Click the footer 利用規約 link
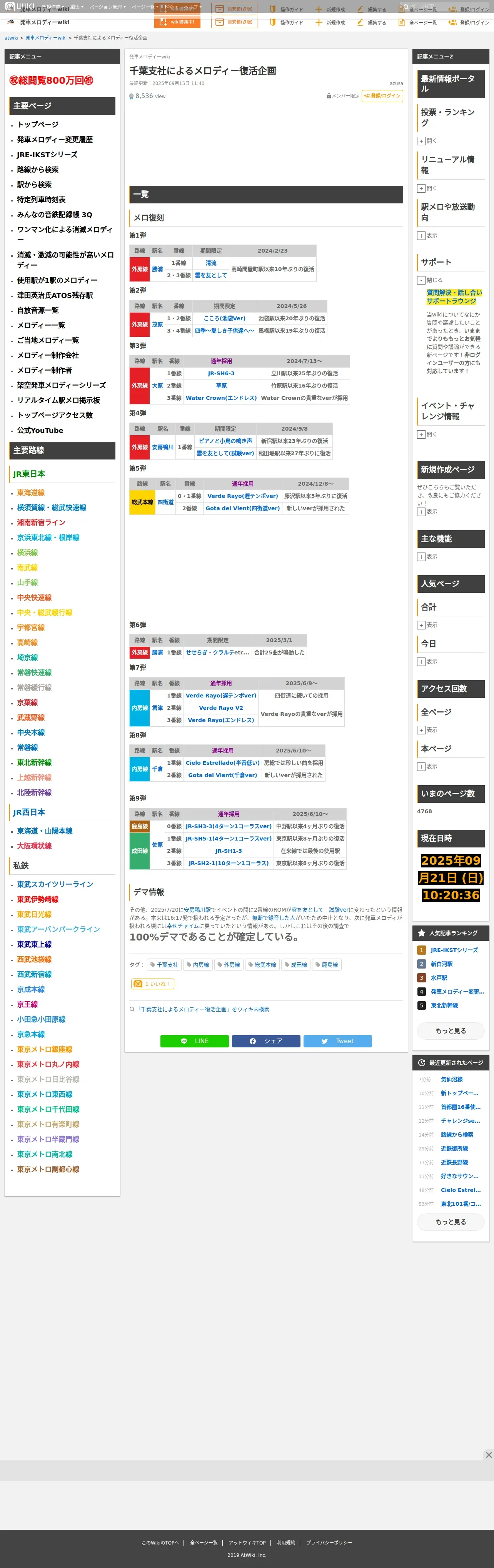 pos(286,1543)
